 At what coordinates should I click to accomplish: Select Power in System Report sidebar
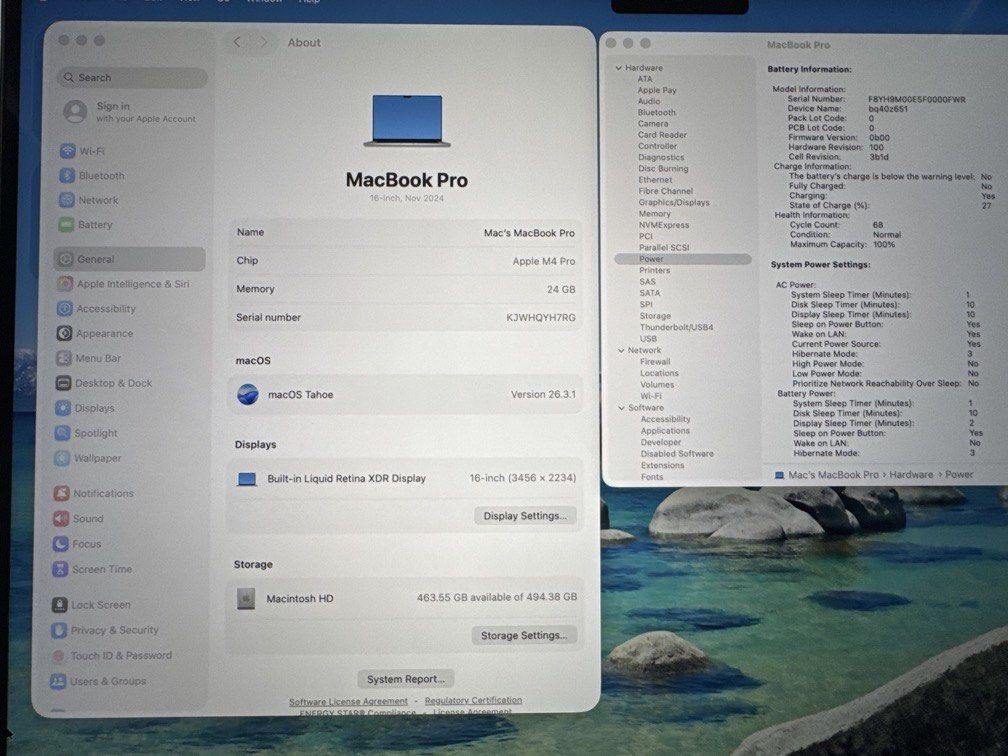(x=683, y=259)
